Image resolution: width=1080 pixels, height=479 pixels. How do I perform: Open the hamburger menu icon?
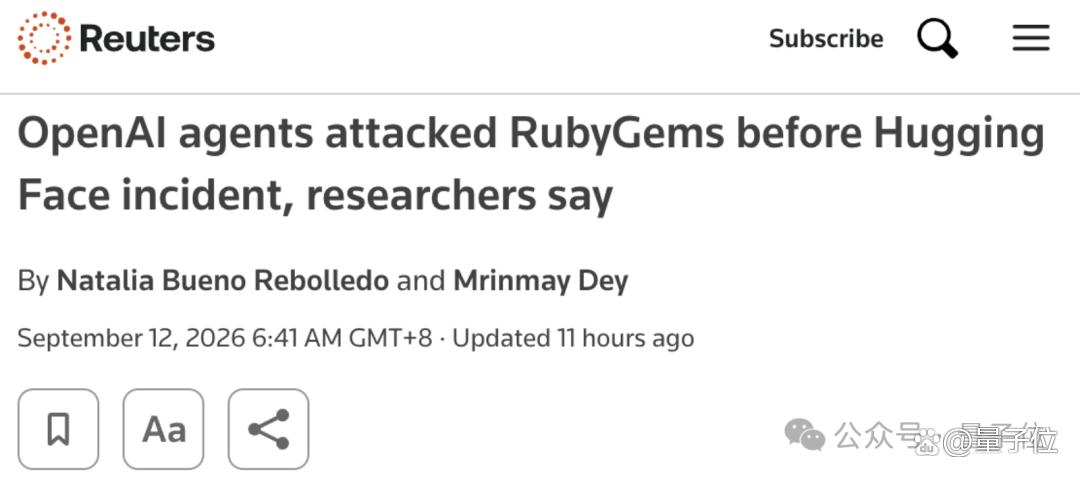pyautogui.click(x=1031, y=38)
